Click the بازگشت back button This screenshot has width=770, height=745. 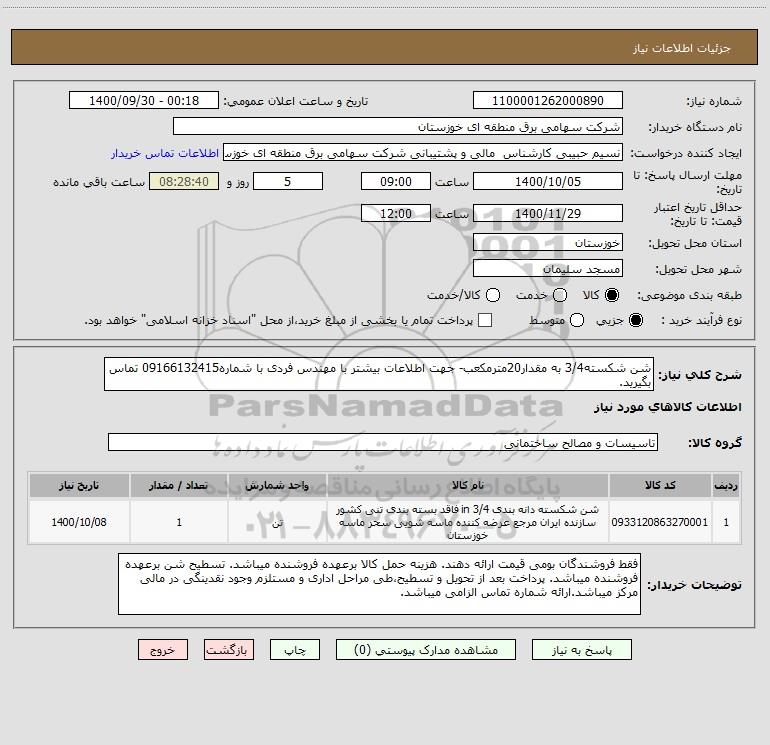click(229, 650)
